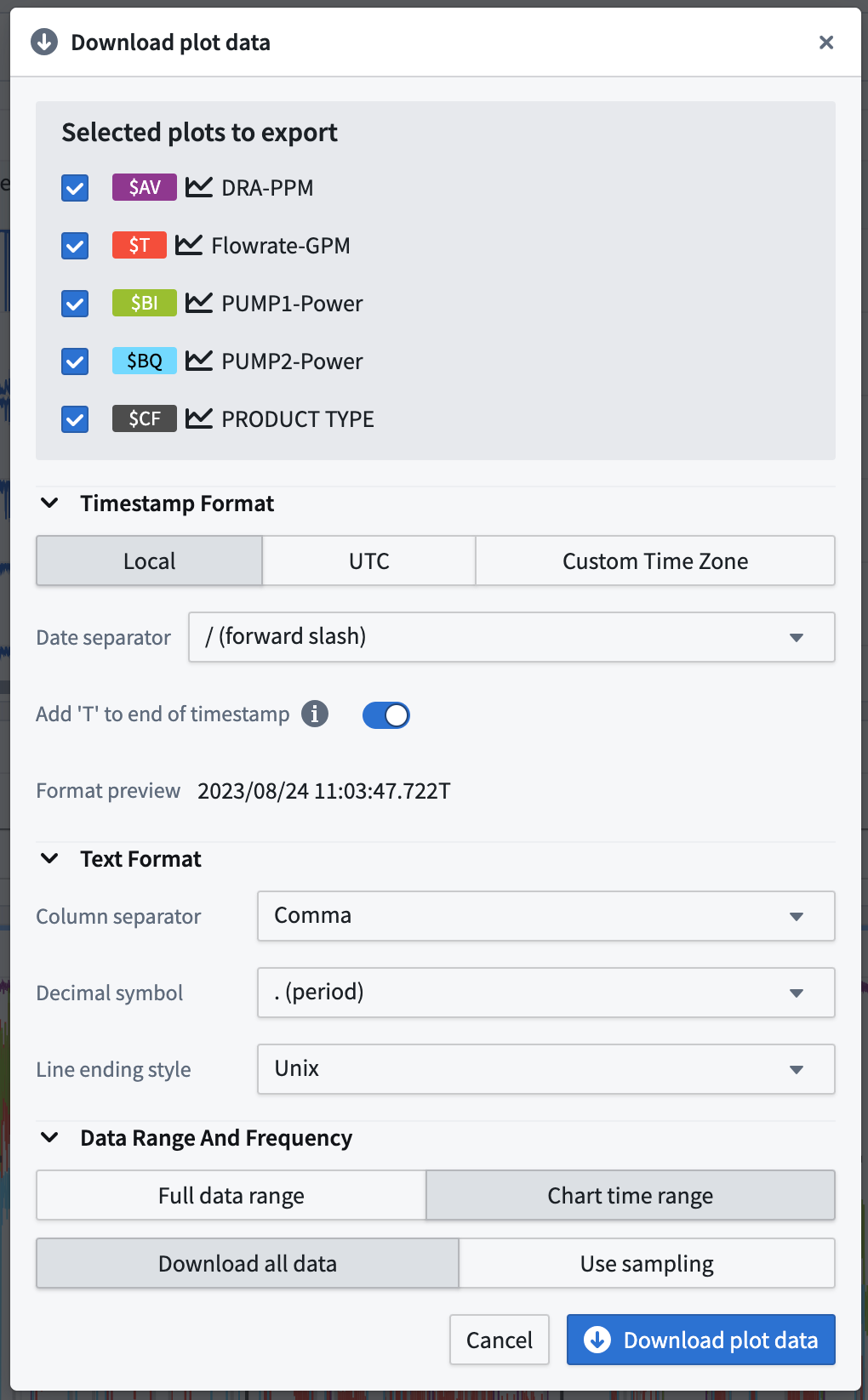
Task: Select Download all data option
Action: click(x=248, y=1263)
